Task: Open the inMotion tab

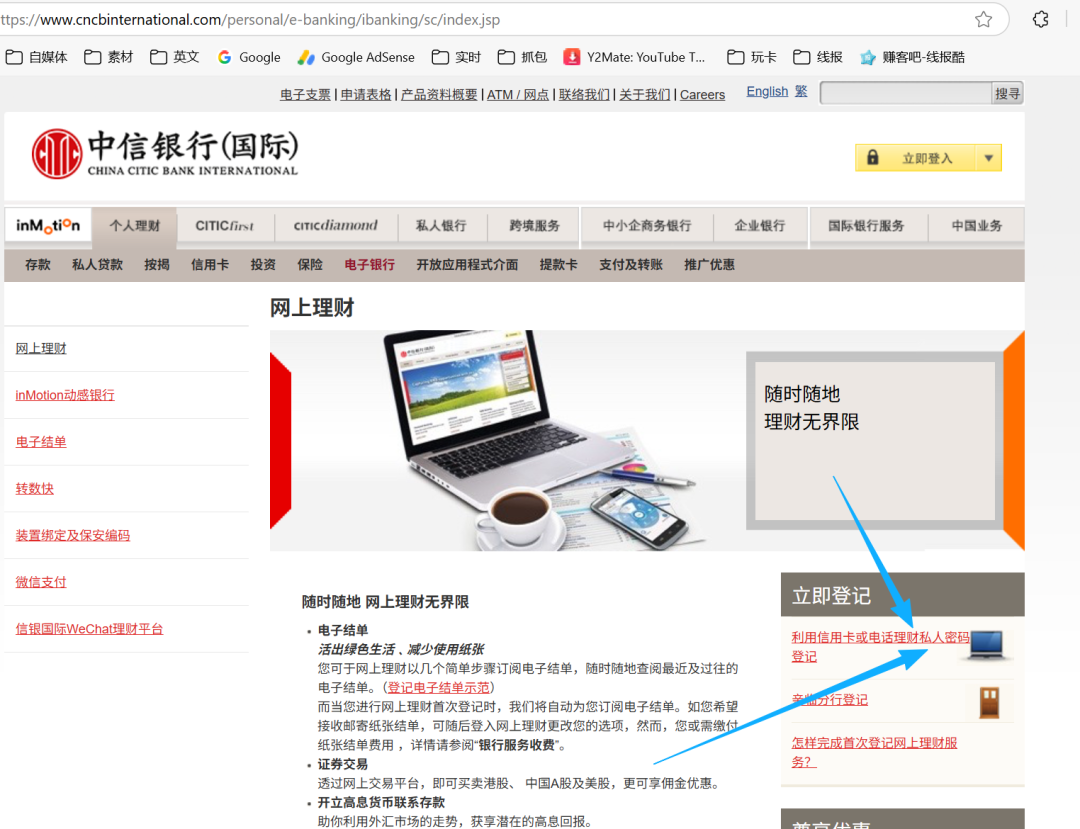Action: [x=48, y=226]
